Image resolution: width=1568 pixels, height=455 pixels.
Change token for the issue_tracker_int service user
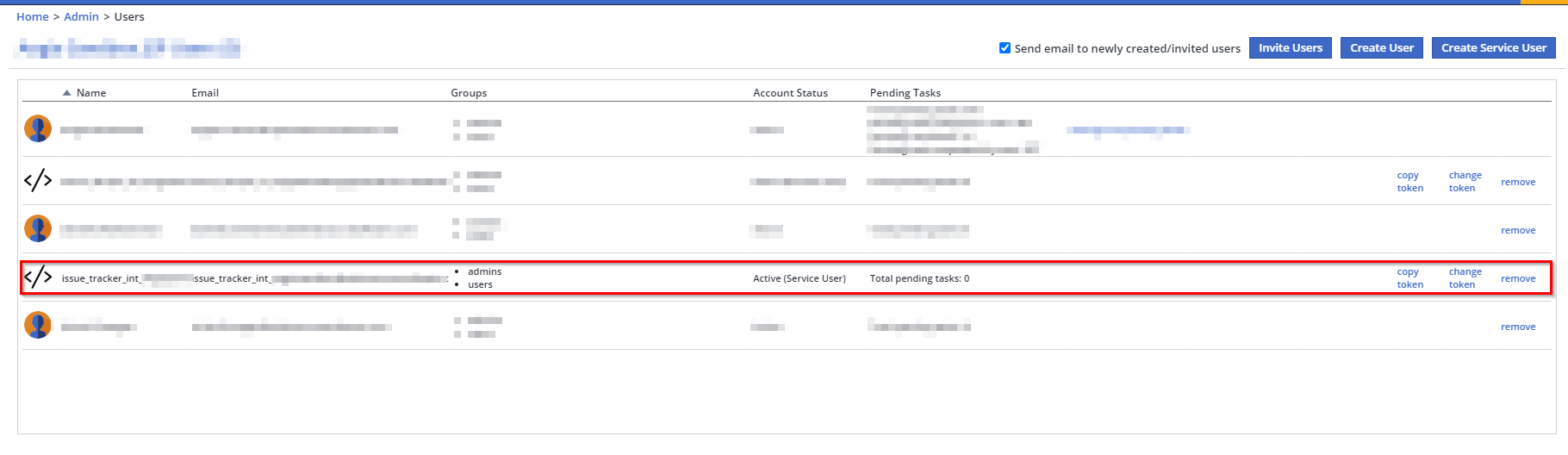point(1465,278)
